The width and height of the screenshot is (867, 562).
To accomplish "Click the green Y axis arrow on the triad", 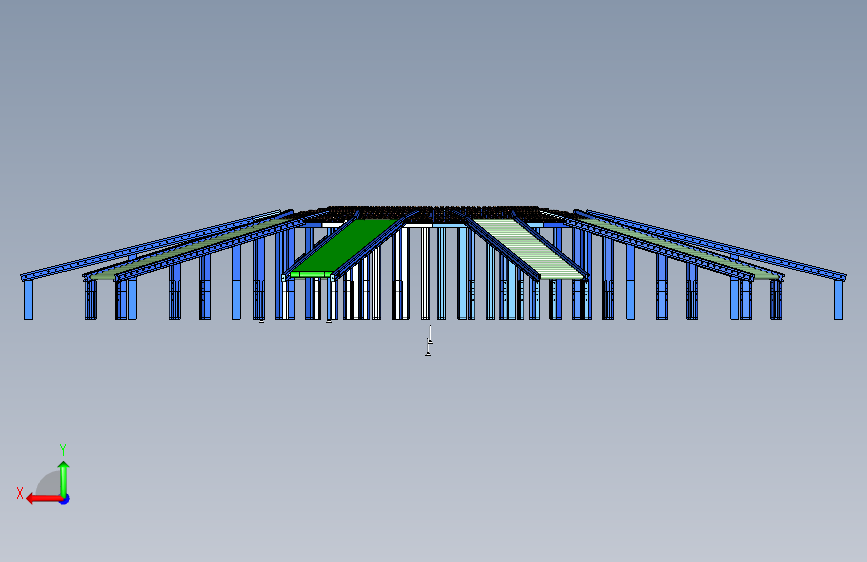I will click(x=64, y=478).
